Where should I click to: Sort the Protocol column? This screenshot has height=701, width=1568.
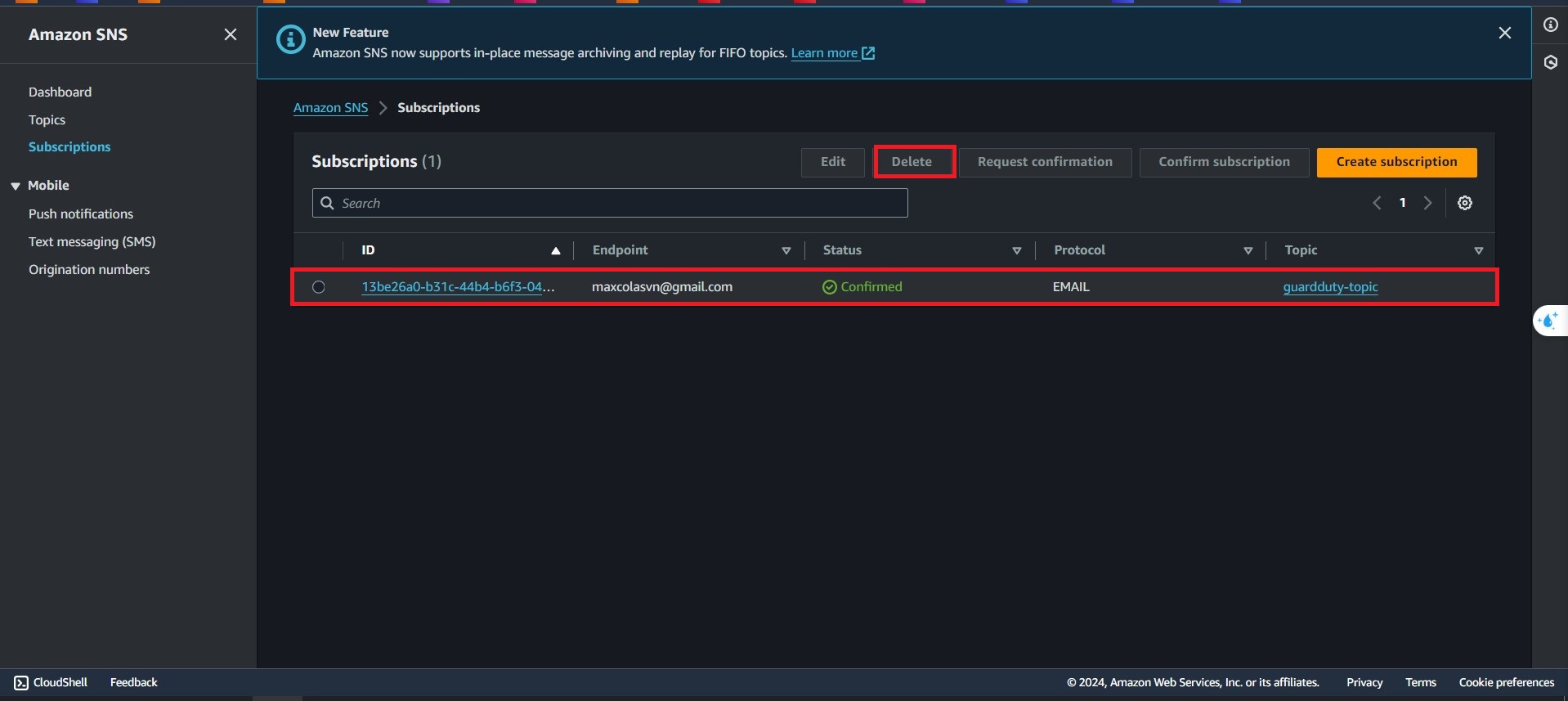(x=1248, y=250)
